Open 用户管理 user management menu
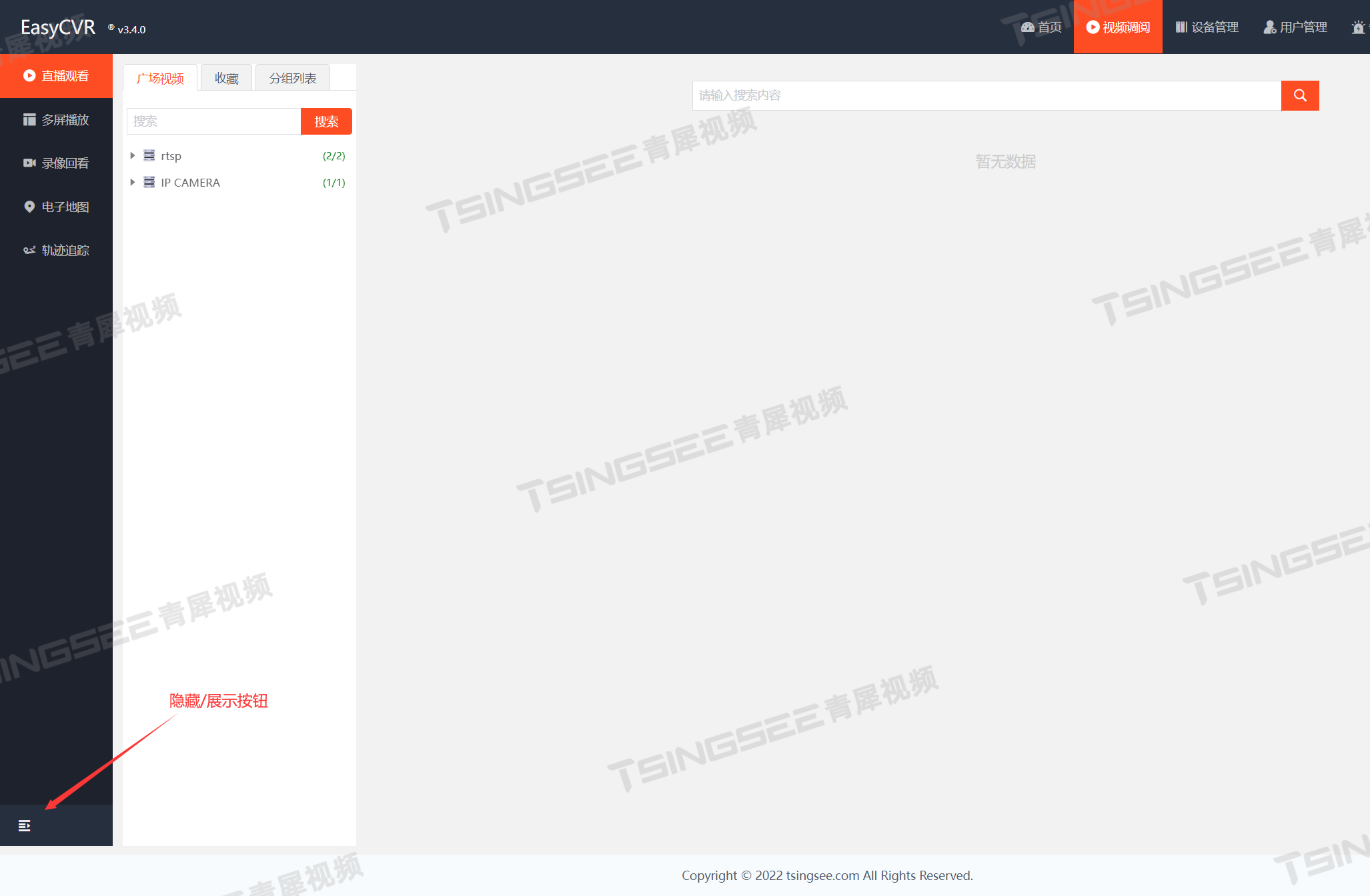The image size is (1370, 896). (x=1295, y=27)
